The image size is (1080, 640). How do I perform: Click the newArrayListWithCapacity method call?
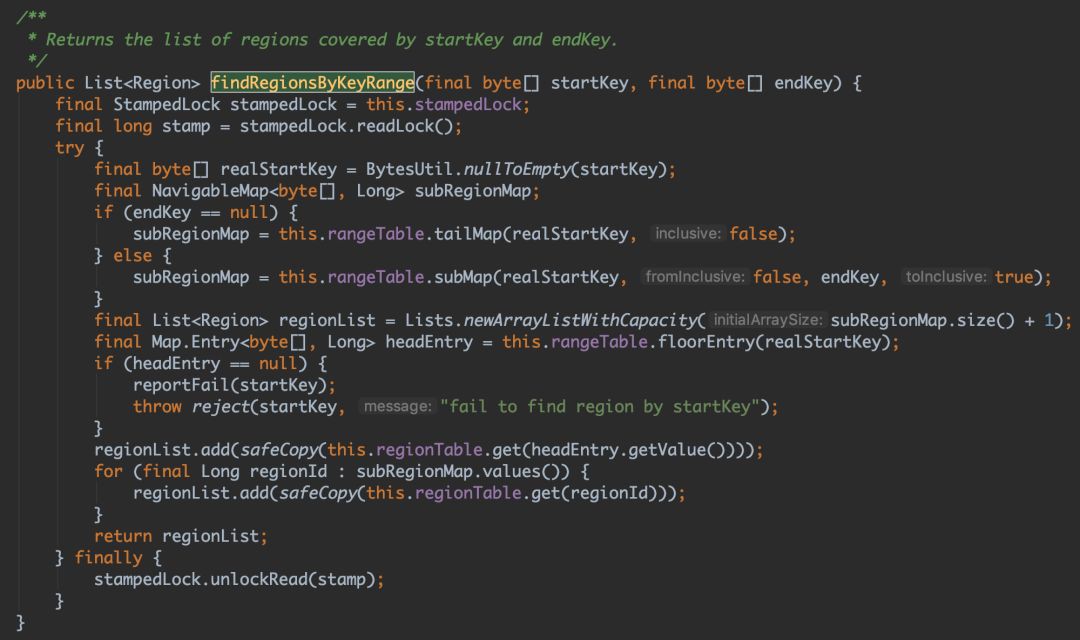click(x=581, y=320)
